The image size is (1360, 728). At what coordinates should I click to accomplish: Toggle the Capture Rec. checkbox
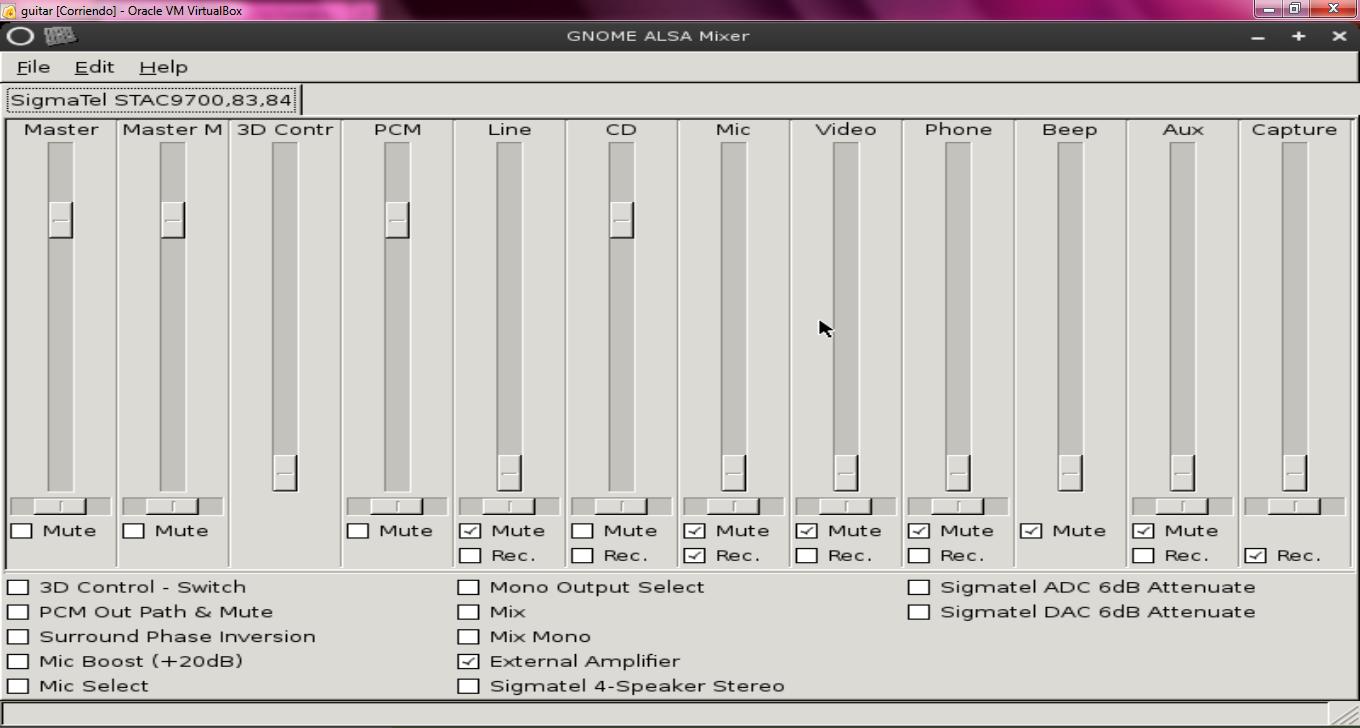click(x=1255, y=556)
